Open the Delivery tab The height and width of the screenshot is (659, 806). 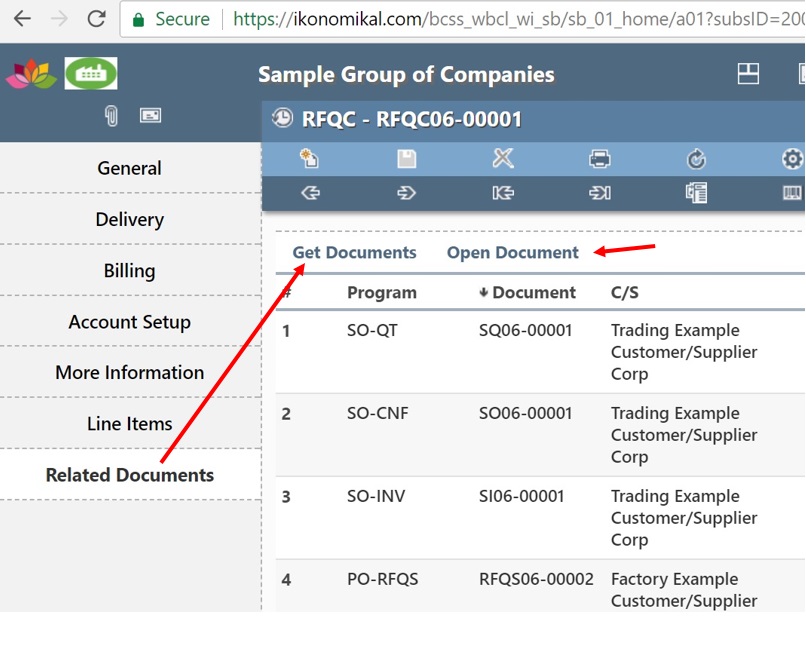coord(130,219)
